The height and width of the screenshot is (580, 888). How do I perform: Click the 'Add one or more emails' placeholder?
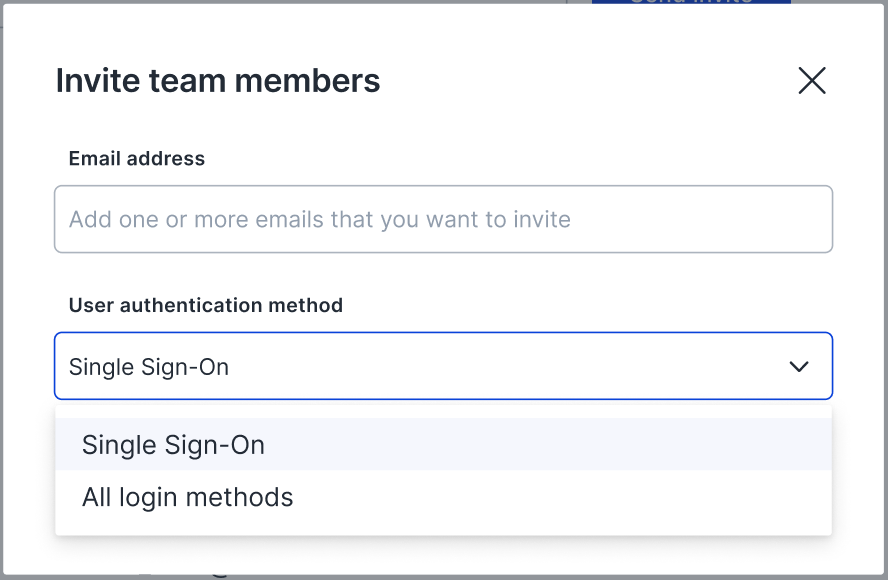(x=320, y=219)
